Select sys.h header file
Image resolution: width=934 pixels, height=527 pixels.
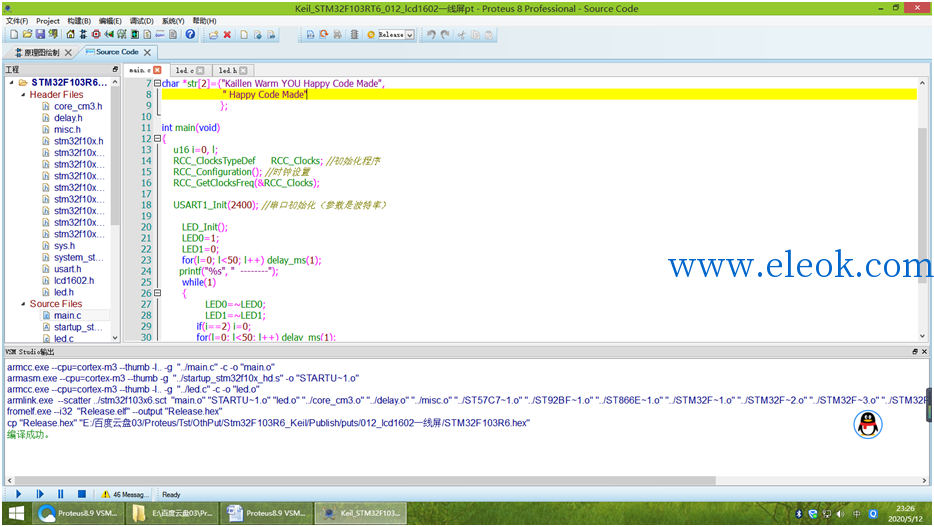point(64,245)
